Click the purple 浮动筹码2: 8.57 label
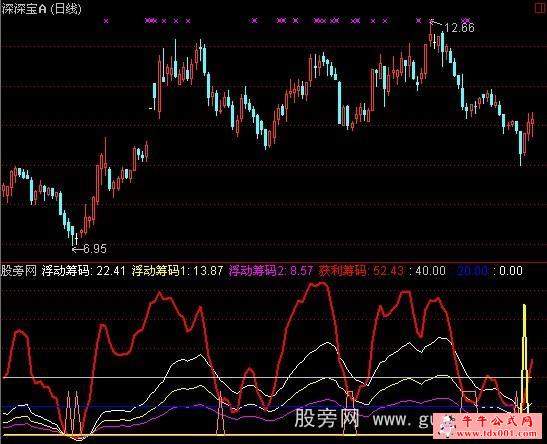 (271, 271)
